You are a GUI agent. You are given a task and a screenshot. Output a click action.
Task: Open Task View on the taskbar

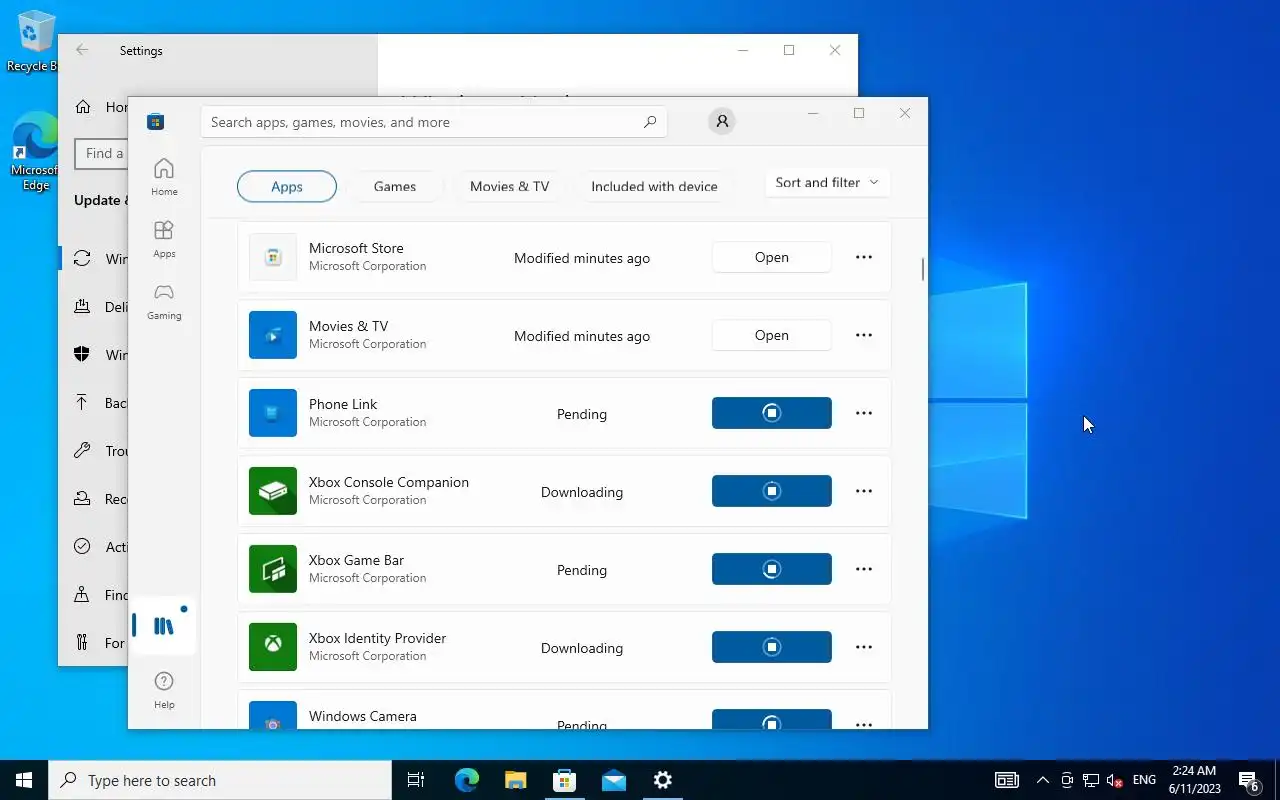point(416,780)
